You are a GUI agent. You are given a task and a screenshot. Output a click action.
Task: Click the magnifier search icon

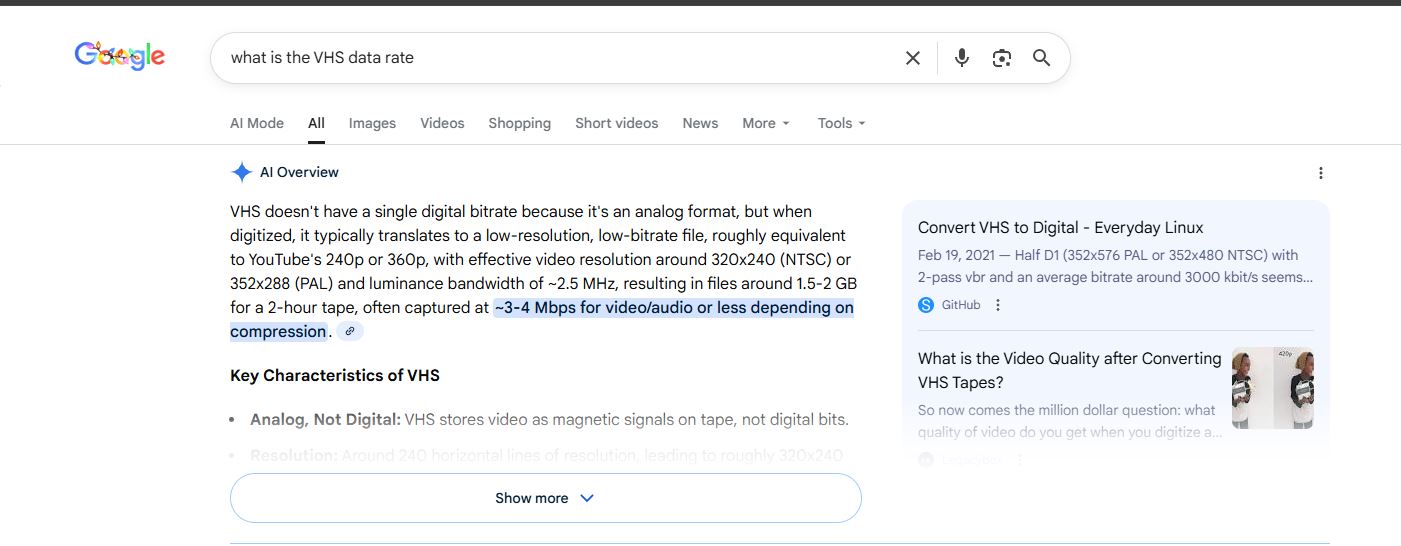pos(1041,58)
